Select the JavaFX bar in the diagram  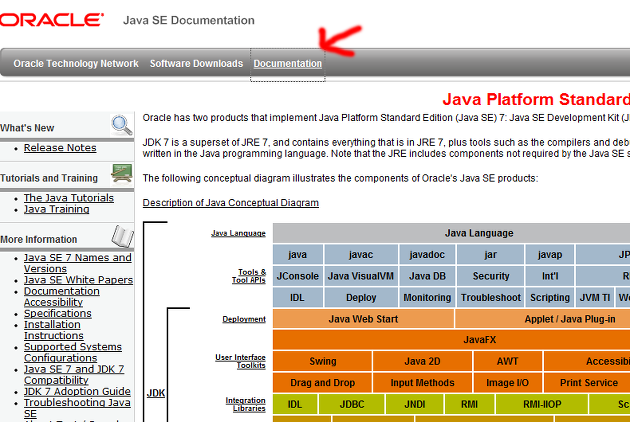(452, 340)
